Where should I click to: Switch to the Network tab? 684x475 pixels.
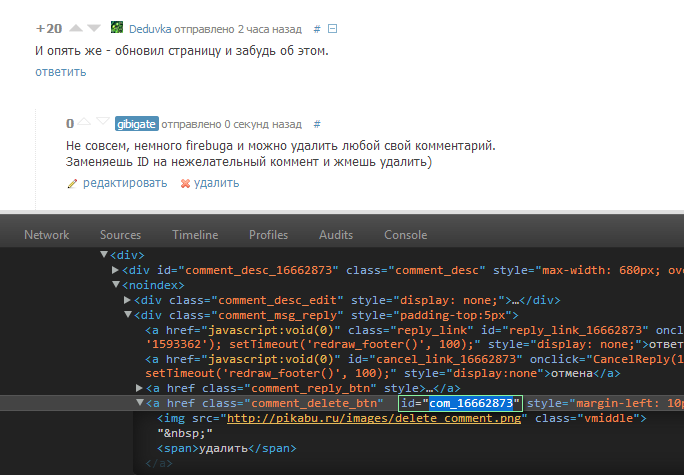[x=47, y=234]
